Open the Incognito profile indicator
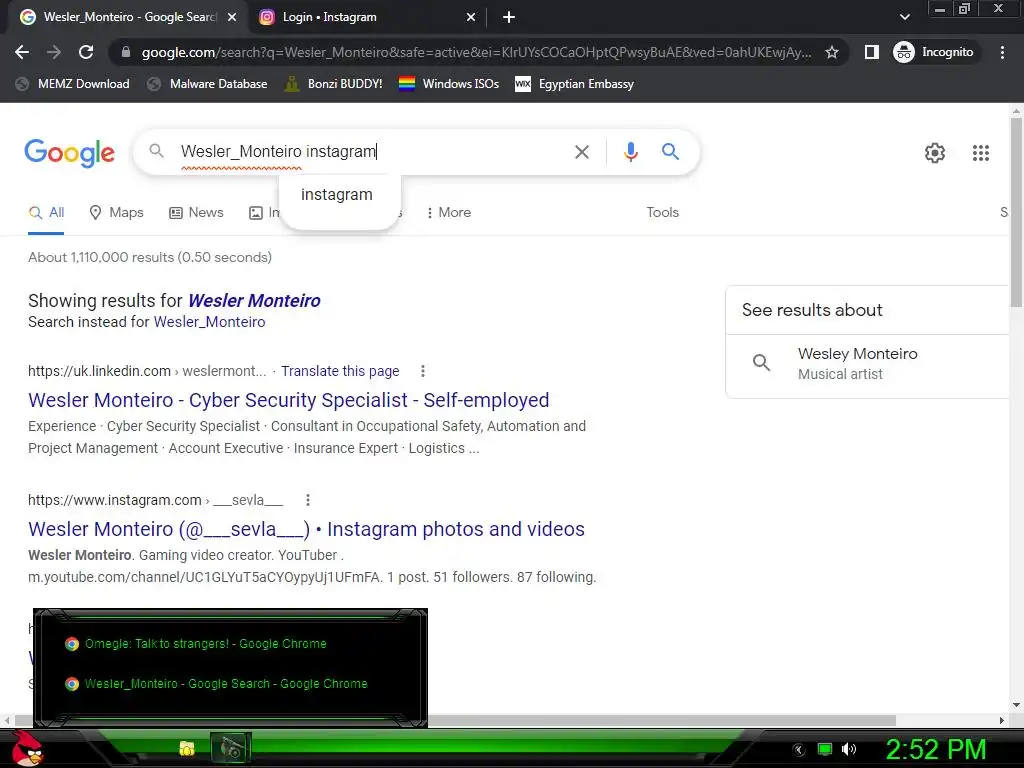Image resolution: width=1024 pixels, height=768 pixels. 934,52
